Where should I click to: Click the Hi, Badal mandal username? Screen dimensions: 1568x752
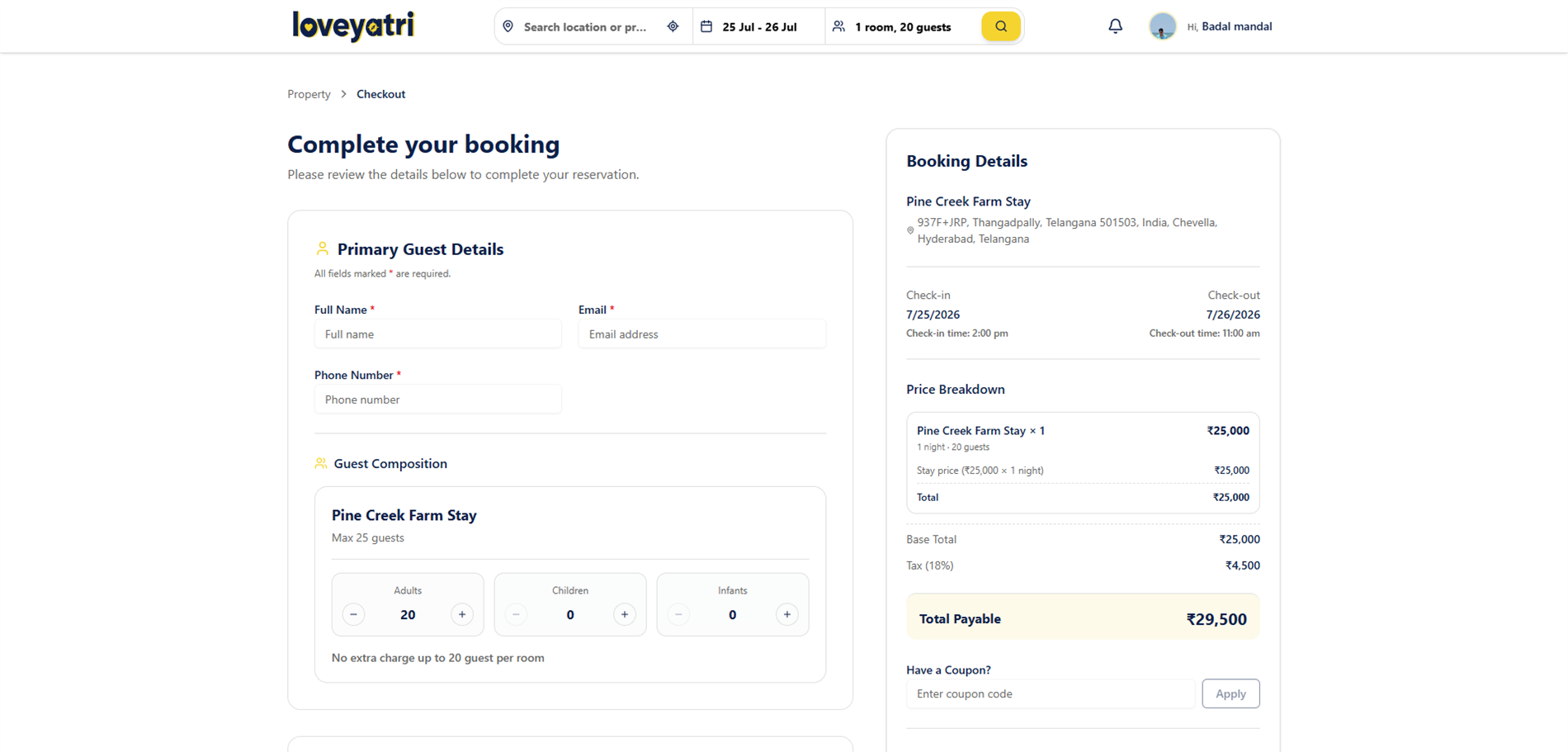tap(1229, 26)
